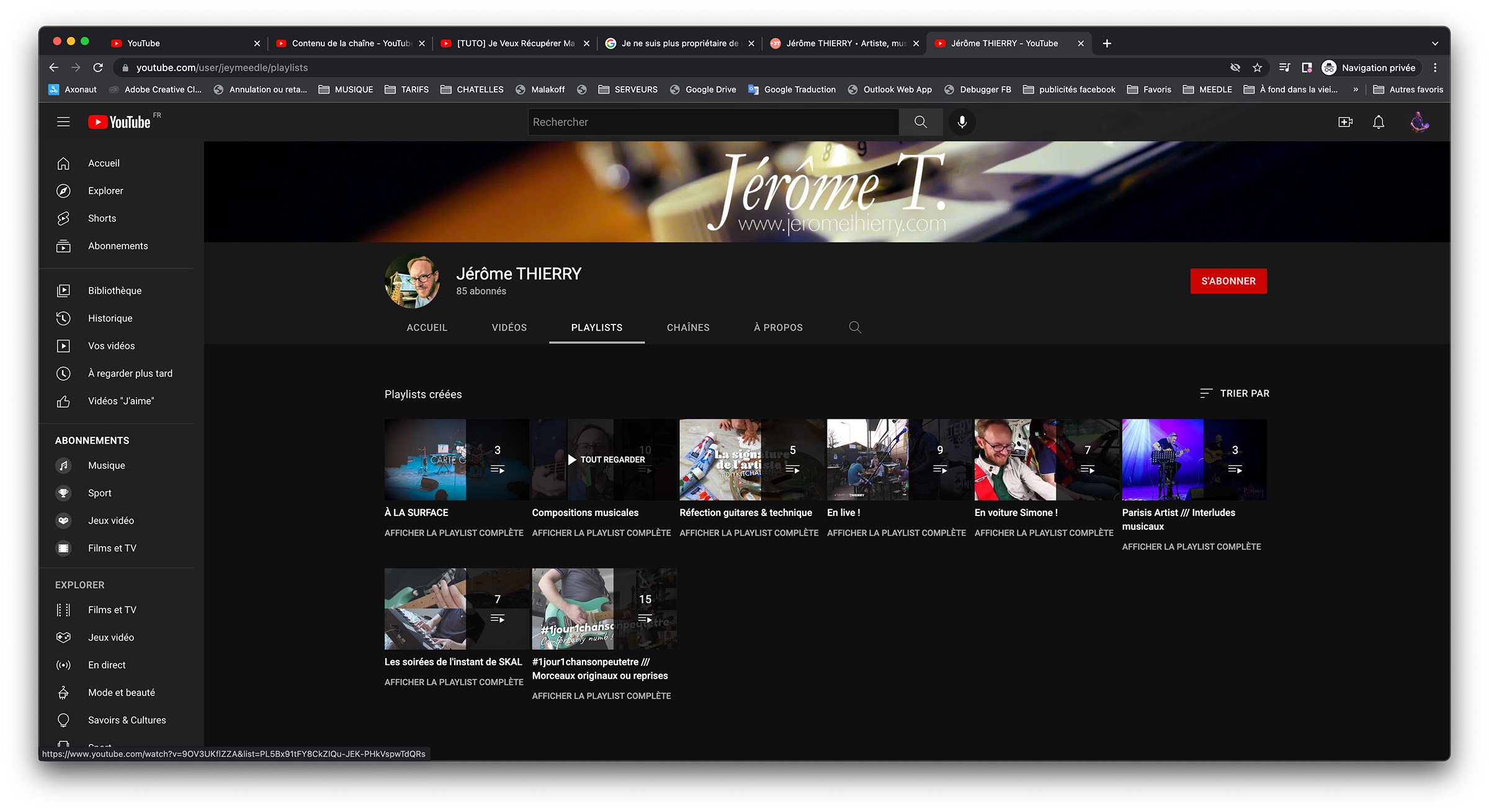Play all of Compositions musicales thumbnail

click(x=604, y=460)
